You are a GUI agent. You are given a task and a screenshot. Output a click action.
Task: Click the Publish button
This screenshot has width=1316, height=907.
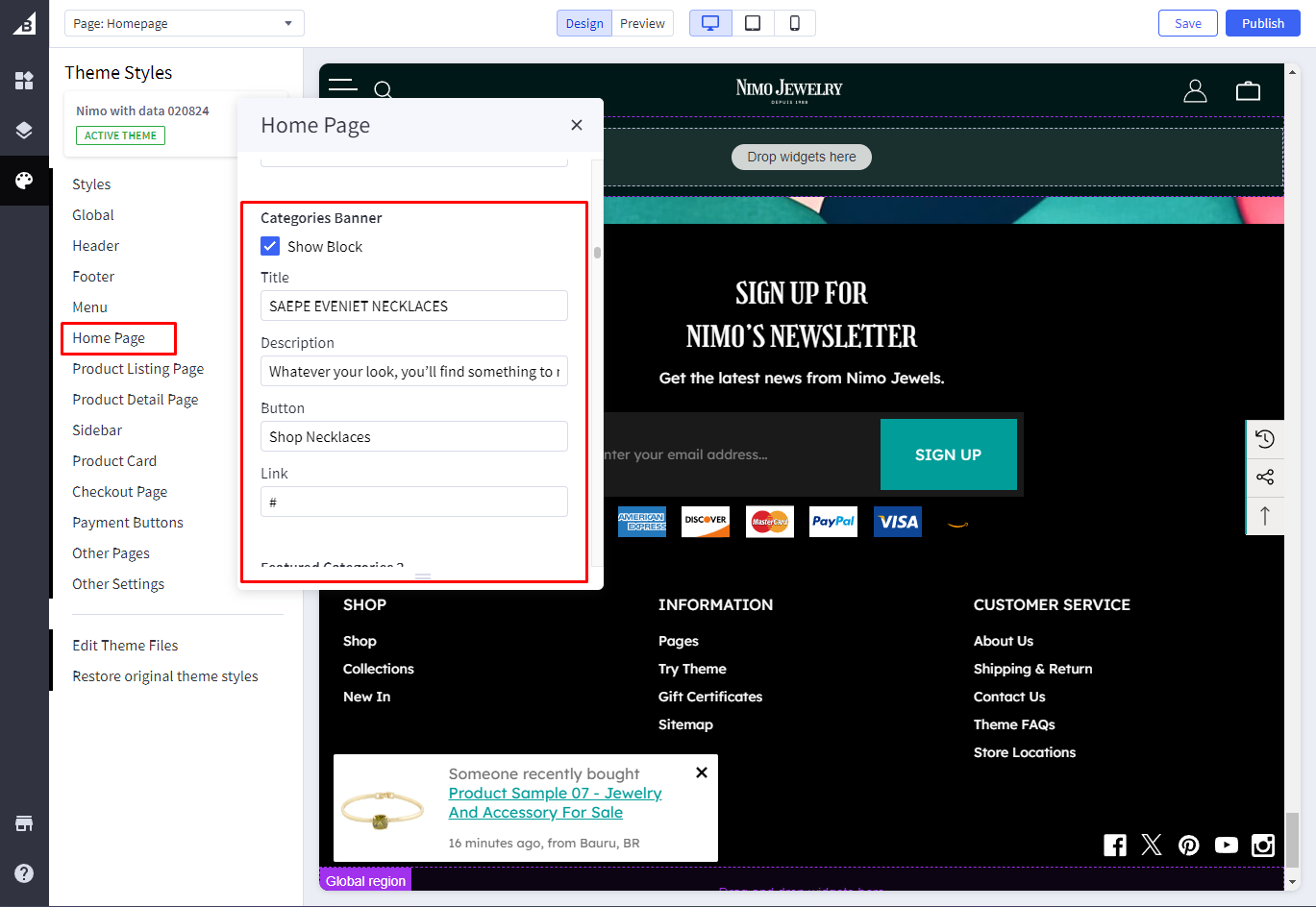tap(1262, 23)
